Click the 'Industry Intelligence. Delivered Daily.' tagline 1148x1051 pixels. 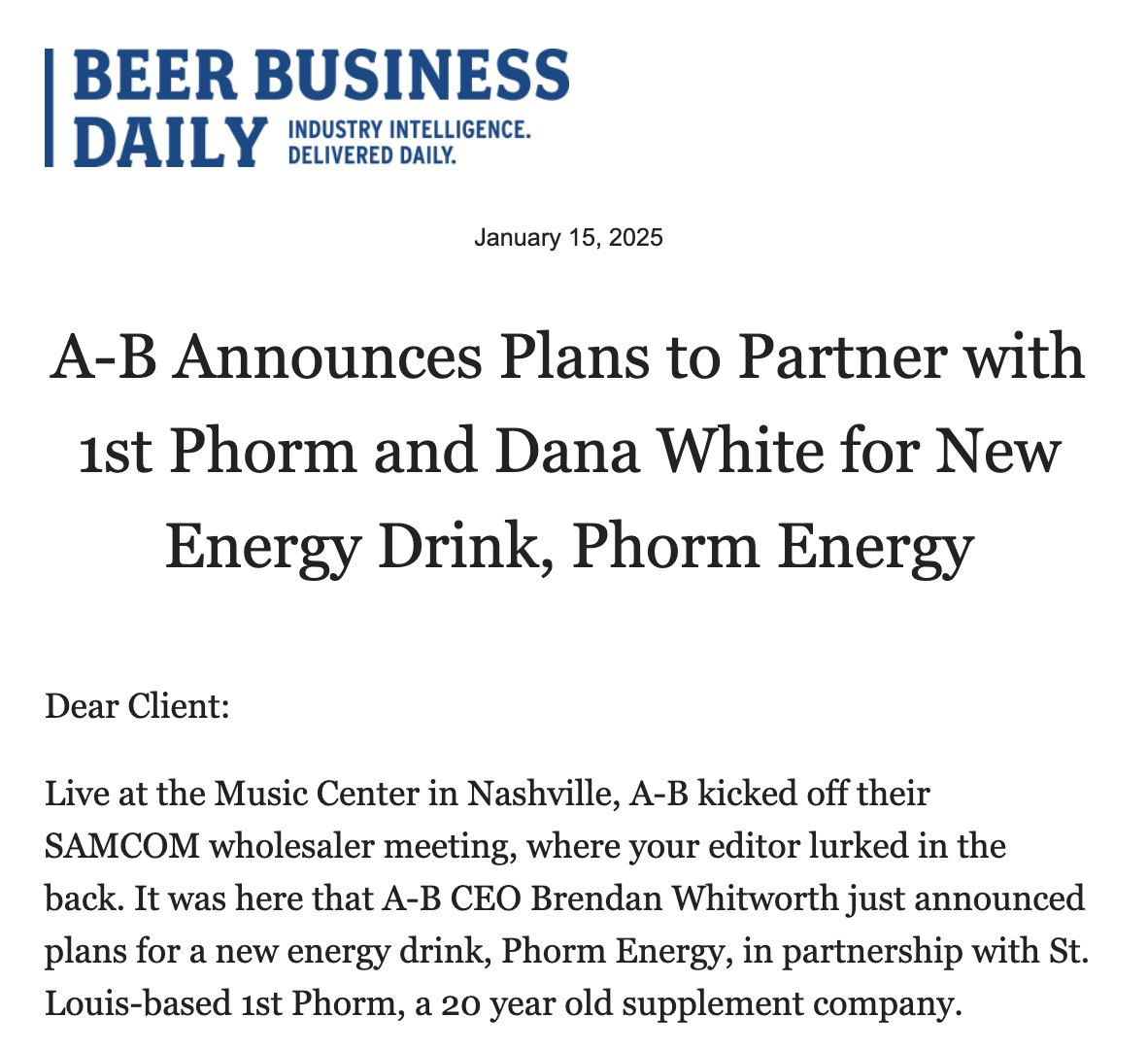(409, 142)
